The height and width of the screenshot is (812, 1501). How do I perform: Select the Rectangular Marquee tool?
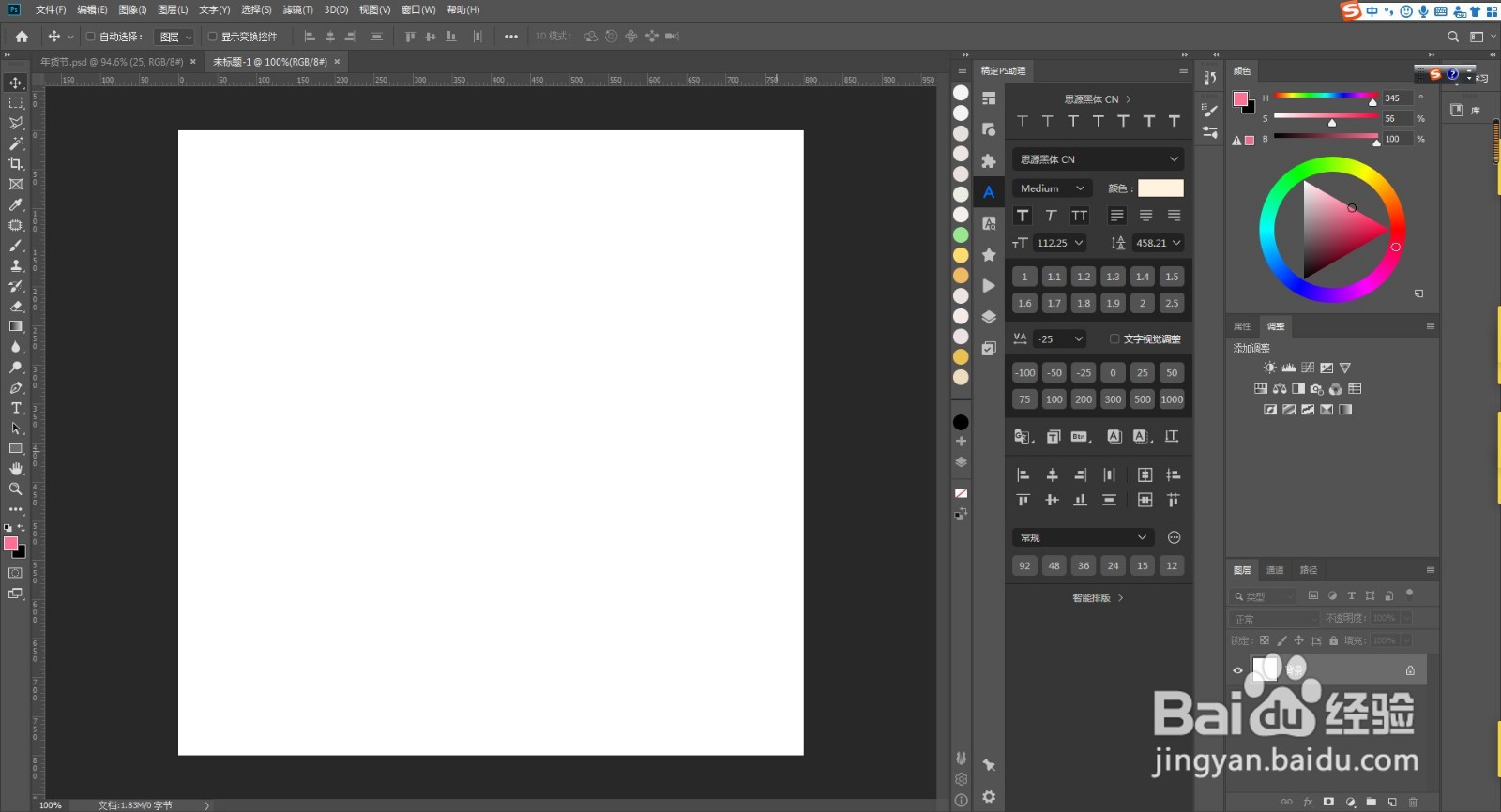coord(16,103)
